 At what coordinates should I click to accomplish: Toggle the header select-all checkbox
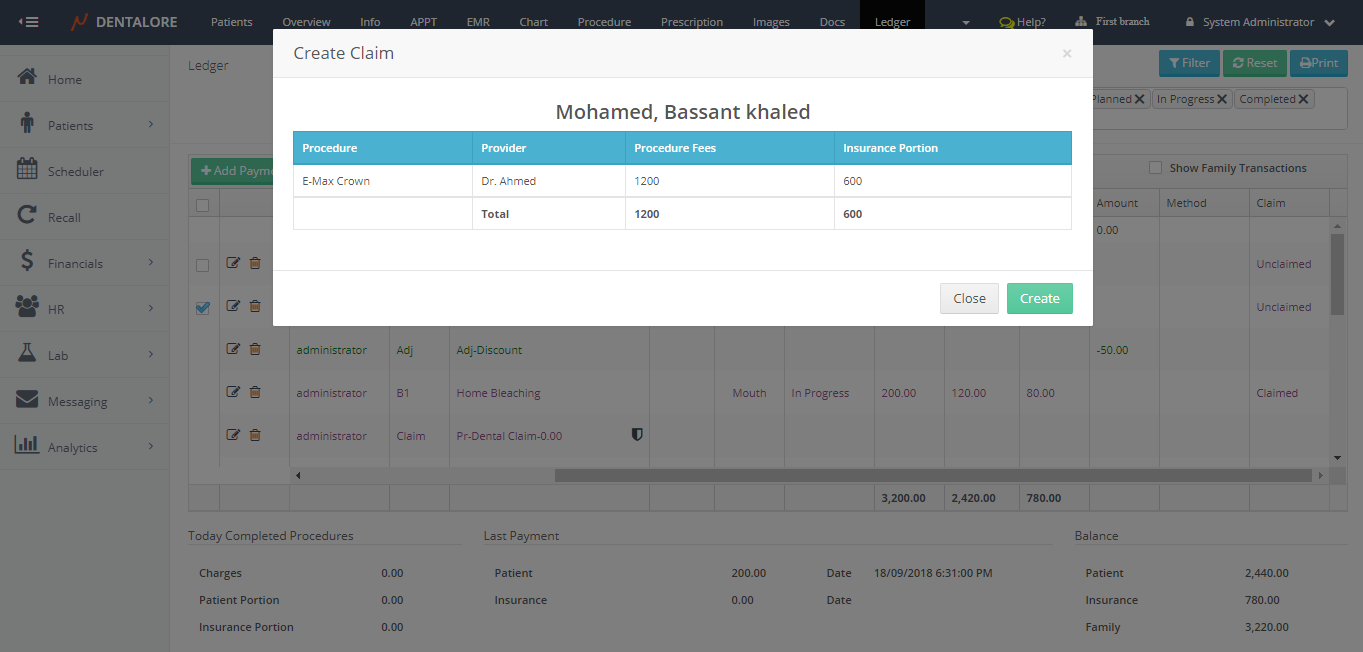pyautogui.click(x=203, y=205)
